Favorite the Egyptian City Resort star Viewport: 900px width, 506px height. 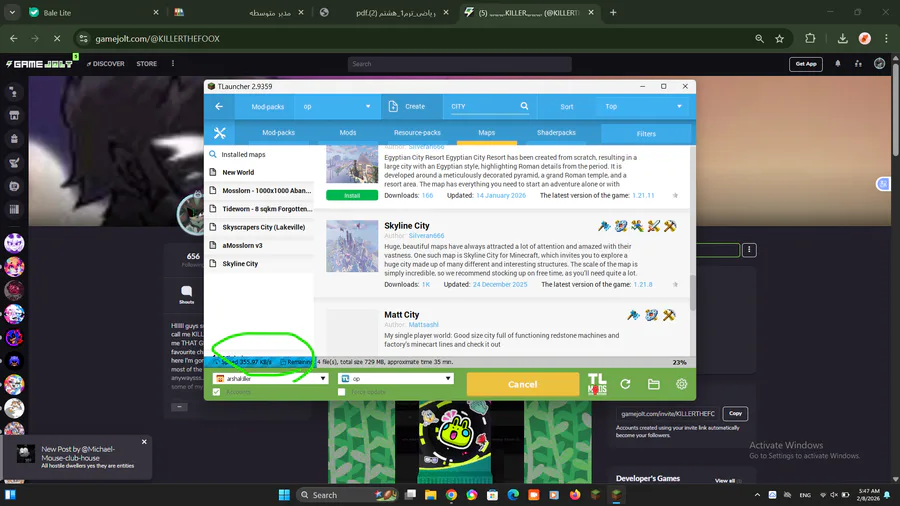point(675,195)
